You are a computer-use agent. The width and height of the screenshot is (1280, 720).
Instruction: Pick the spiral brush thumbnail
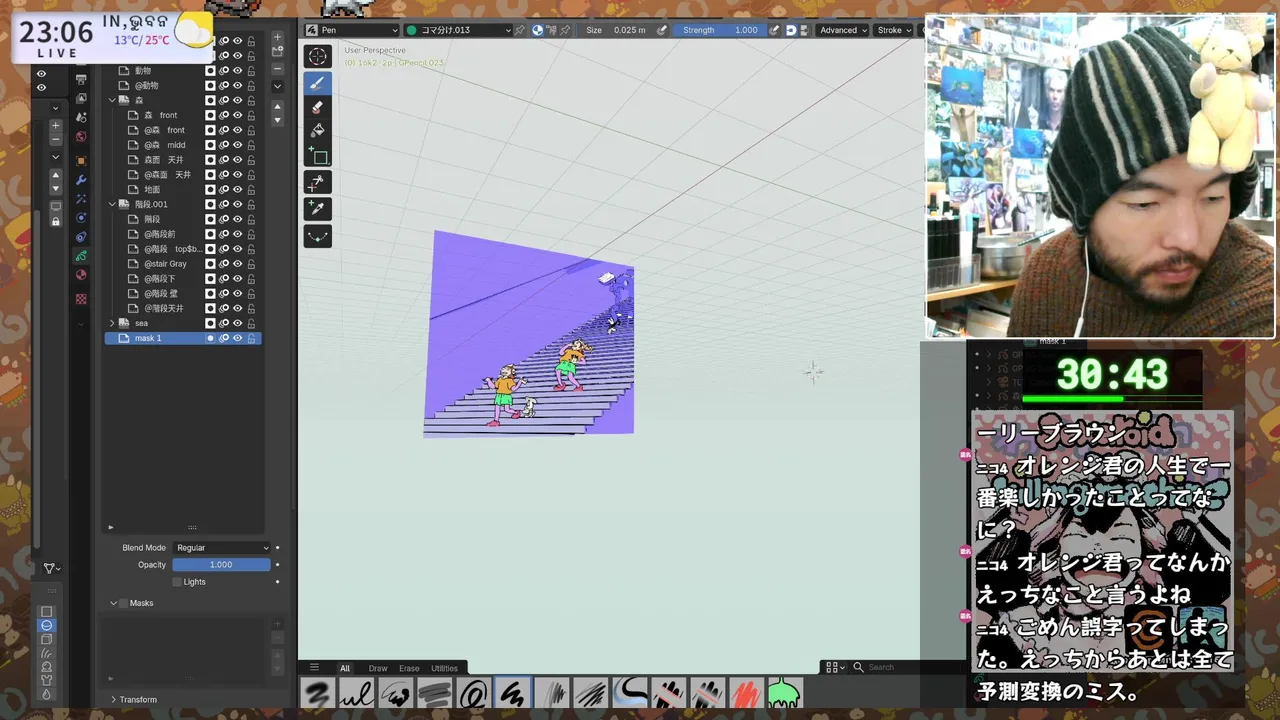tap(473, 693)
